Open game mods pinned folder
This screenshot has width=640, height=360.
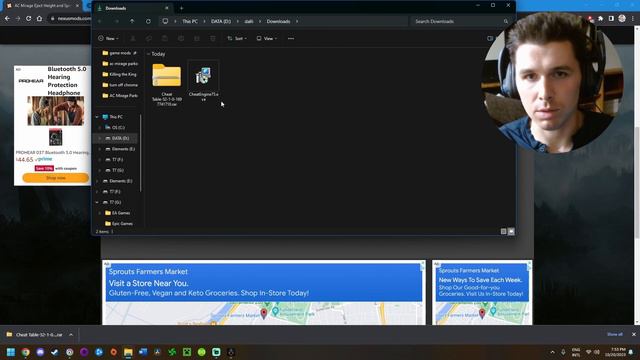120,53
